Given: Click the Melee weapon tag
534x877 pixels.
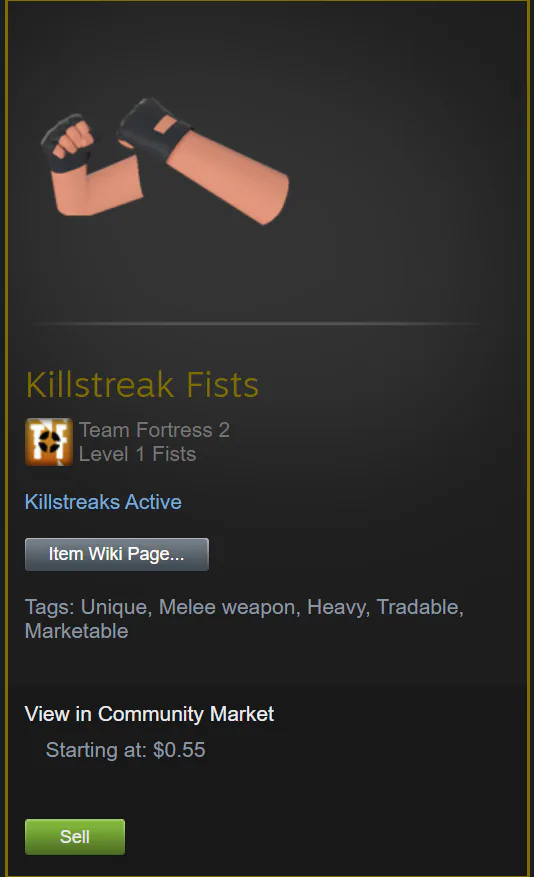Looking at the screenshot, I should pyautogui.click(x=227, y=607).
